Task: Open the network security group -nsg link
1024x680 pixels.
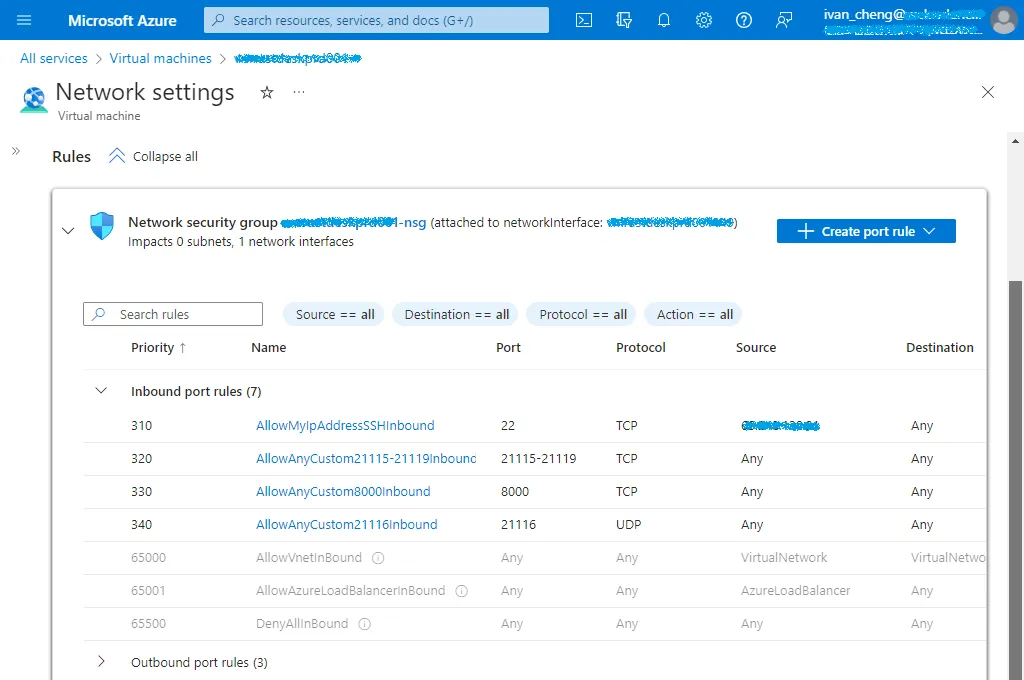Action: 353,223
